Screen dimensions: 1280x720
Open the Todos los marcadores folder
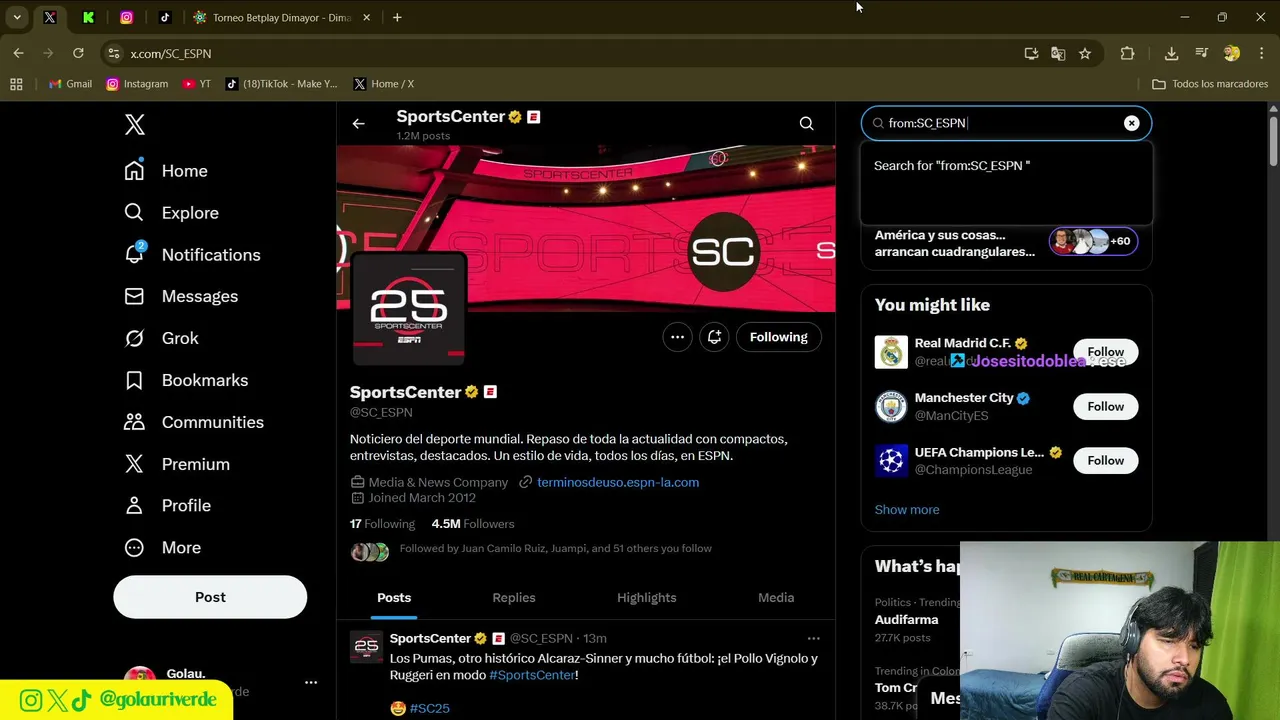pos(1210,84)
